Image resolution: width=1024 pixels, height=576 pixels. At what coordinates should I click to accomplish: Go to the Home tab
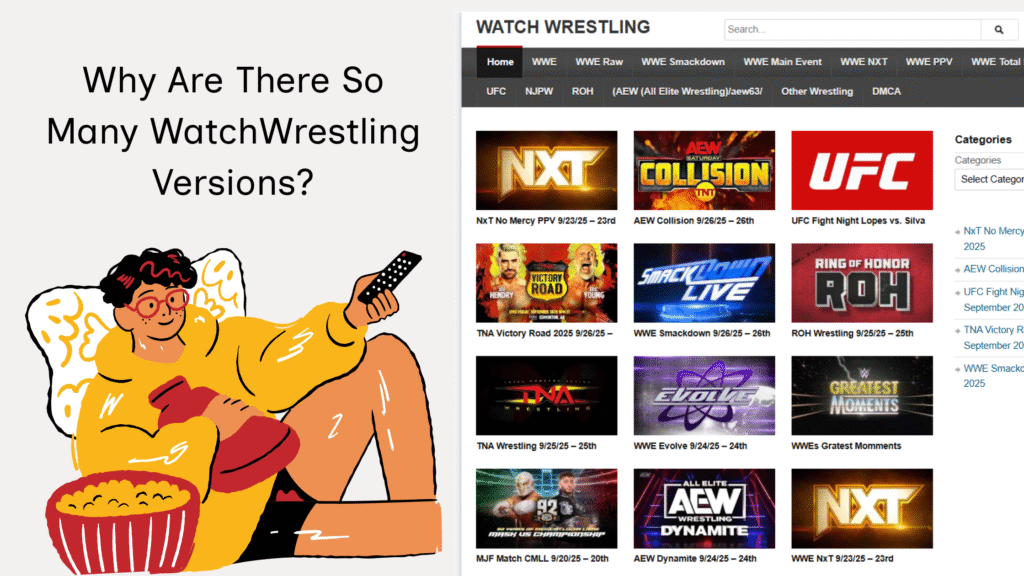point(500,62)
